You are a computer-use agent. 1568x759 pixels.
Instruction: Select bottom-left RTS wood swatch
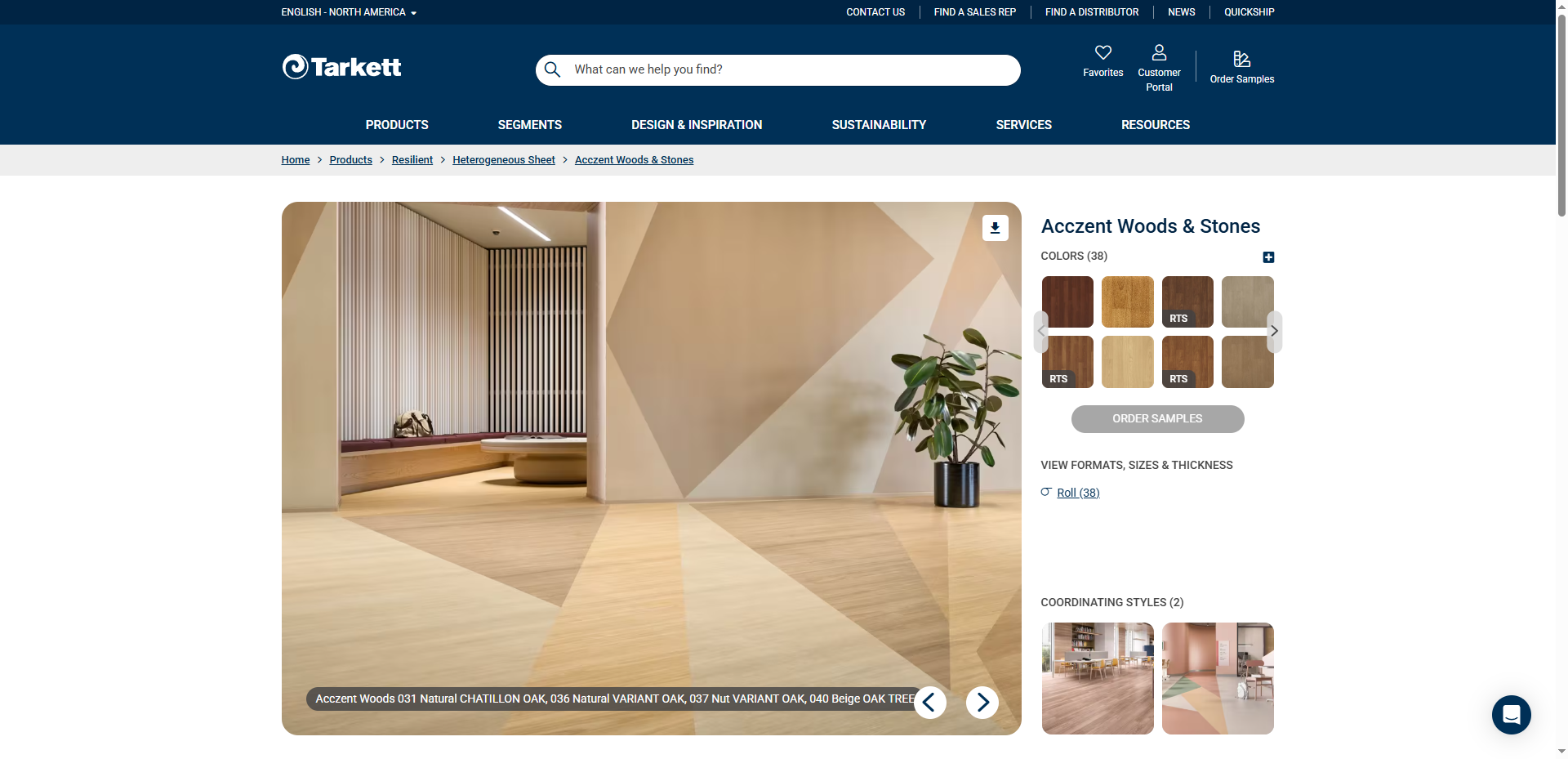tap(1067, 362)
